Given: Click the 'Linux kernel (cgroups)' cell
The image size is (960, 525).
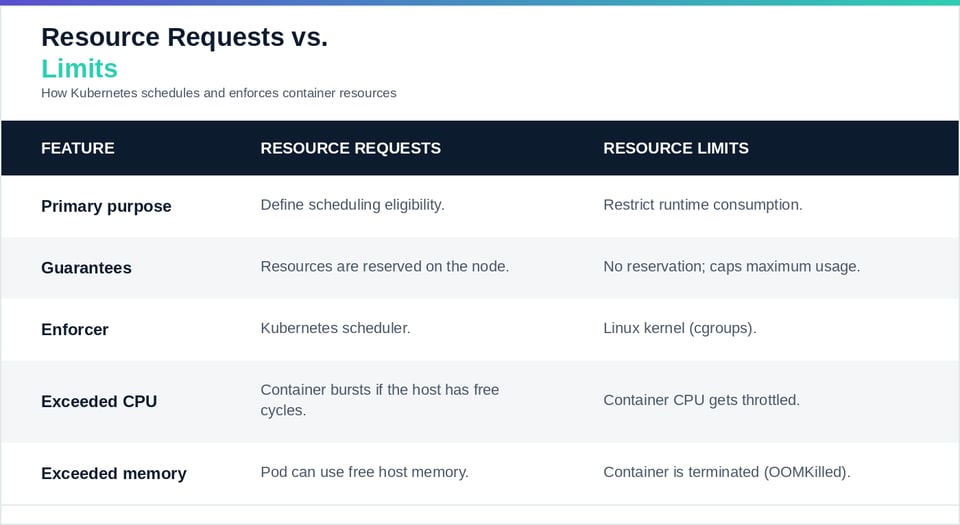Looking at the screenshot, I should [680, 329].
